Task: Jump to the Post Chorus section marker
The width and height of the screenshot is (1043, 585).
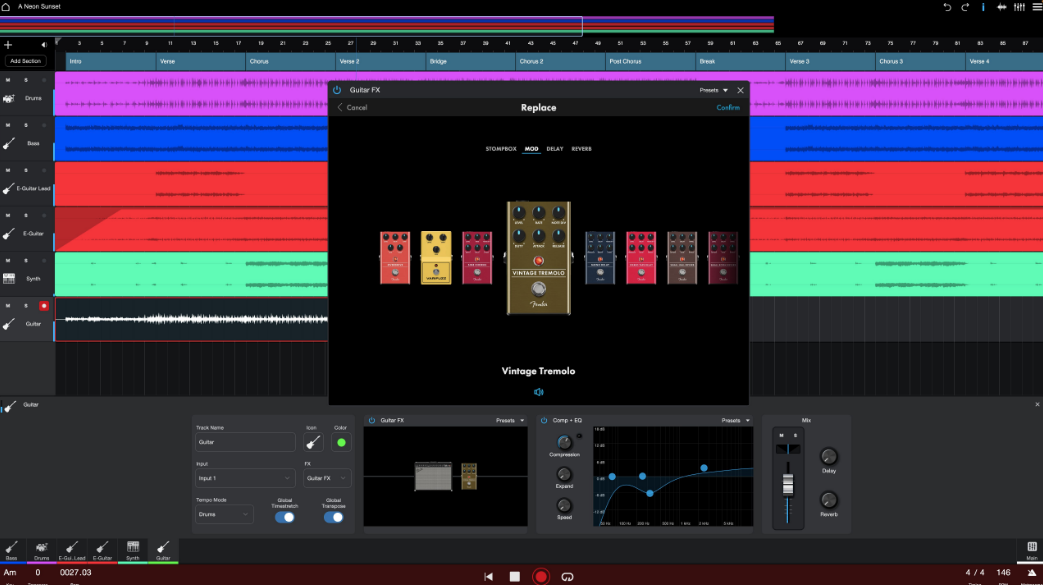Action: (x=651, y=61)
